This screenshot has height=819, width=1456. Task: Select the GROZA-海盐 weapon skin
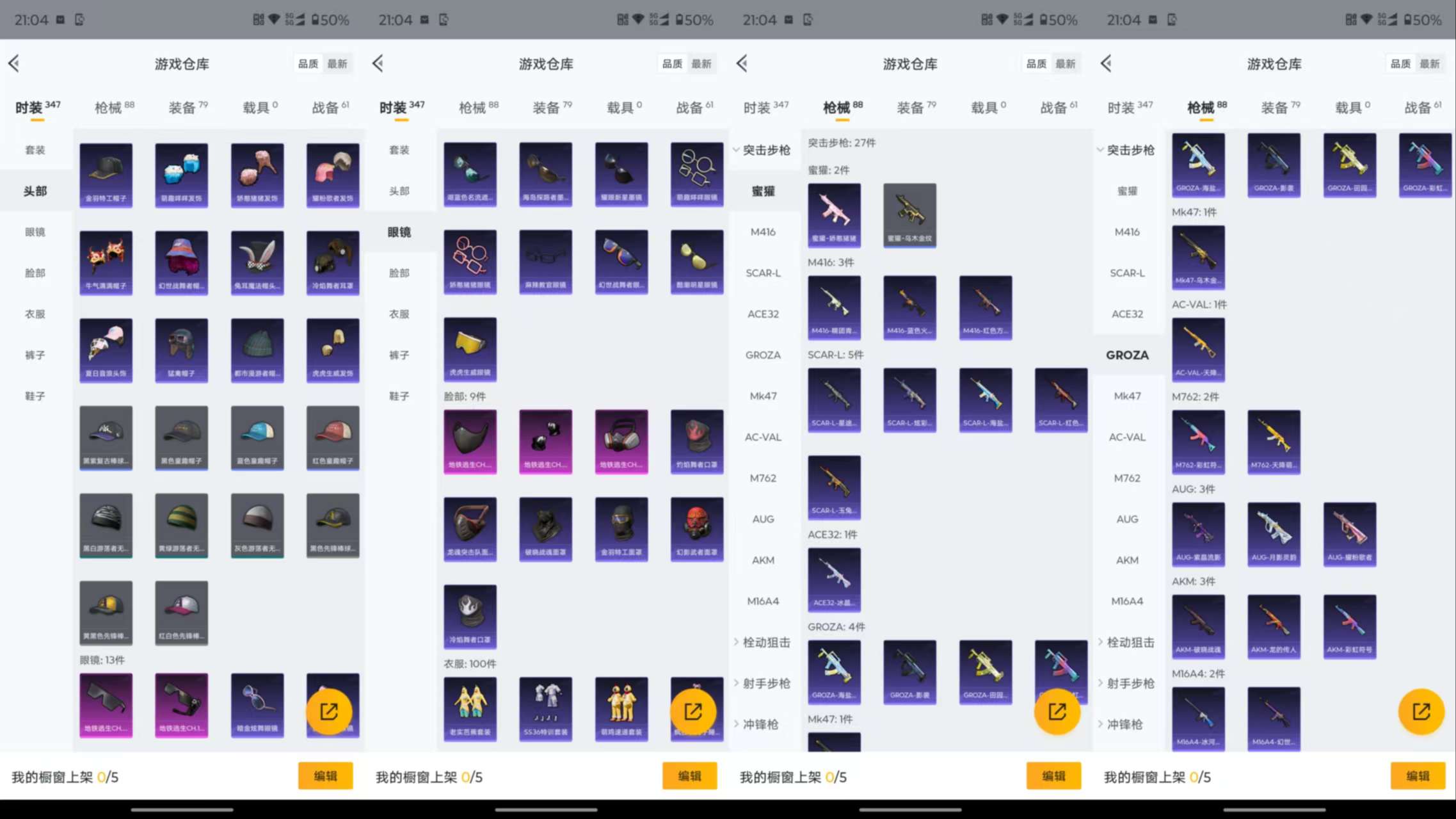pos(835,671)
